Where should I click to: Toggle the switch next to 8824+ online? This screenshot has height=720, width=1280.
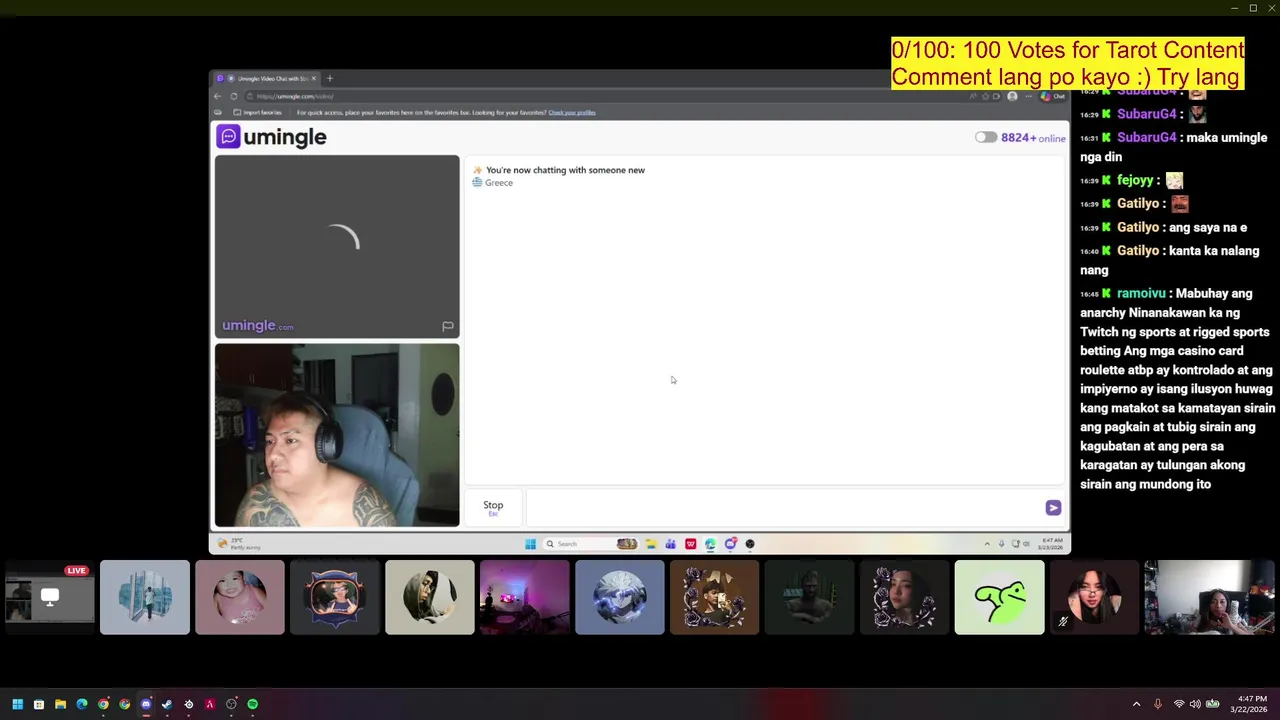[x=986, y=138]
